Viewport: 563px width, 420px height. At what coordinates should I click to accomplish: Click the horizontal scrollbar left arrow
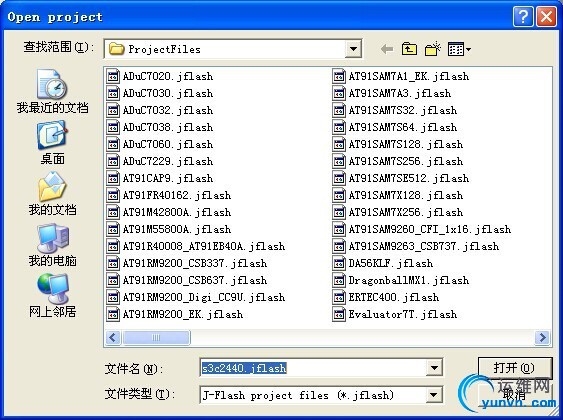click(x=113, y=337)
